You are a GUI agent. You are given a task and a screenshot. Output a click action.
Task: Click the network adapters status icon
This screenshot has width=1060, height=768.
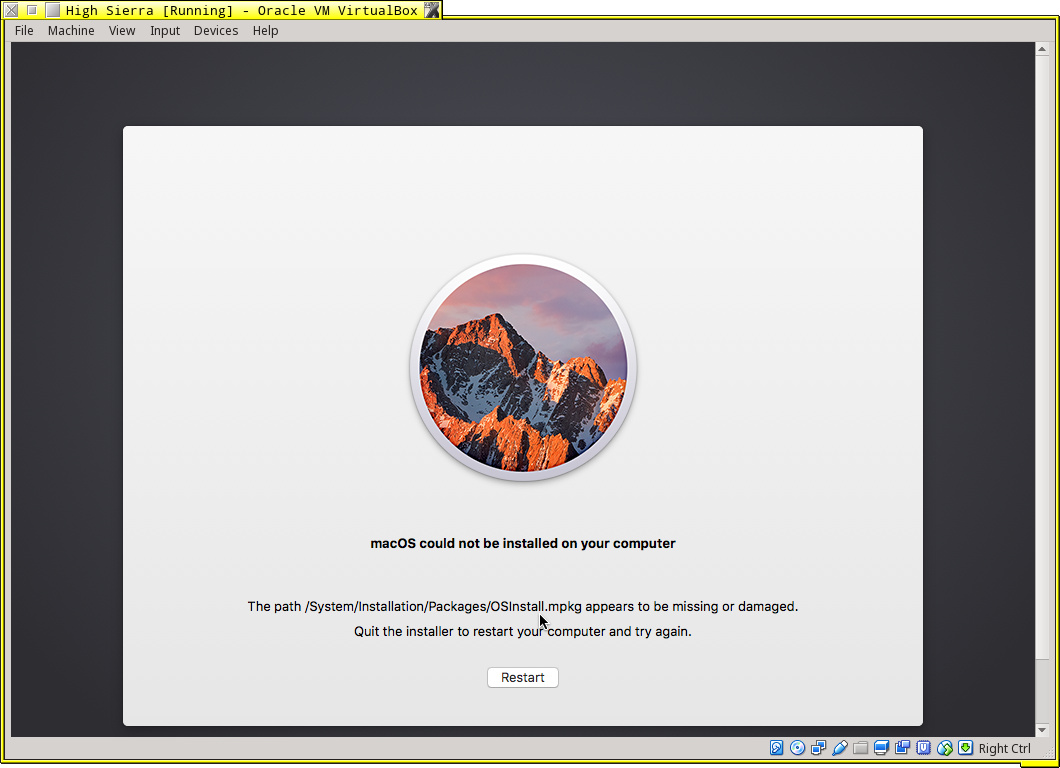point(818,748)
